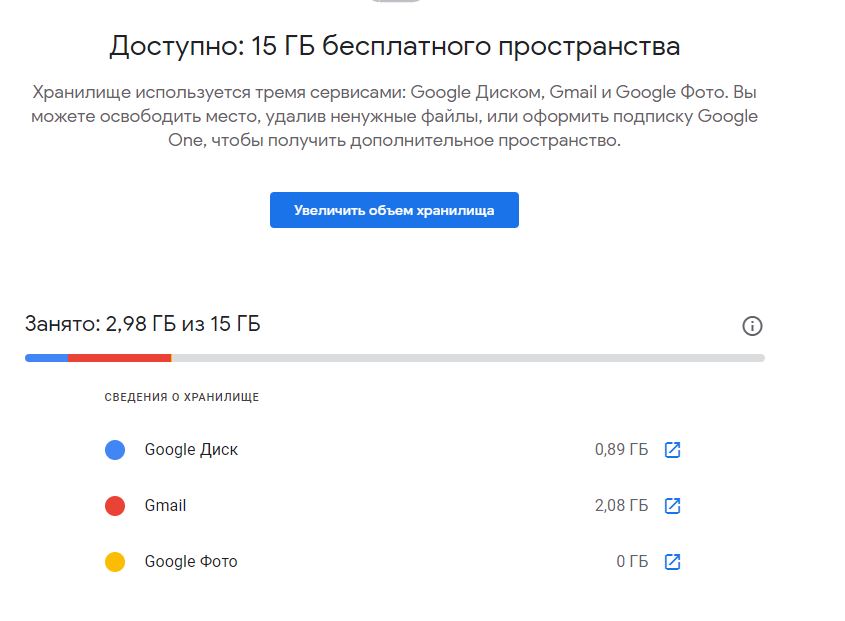Click the Занято: 2,98 ГБ из 15 ГБ text
Image resolution: width=845 pixels, height=621 pixels.
pyautogui.click(x=143, y=324)
